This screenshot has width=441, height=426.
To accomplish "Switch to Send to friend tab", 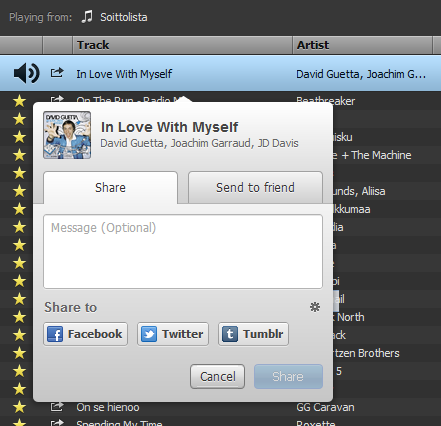I will click(x=255, y=187).
